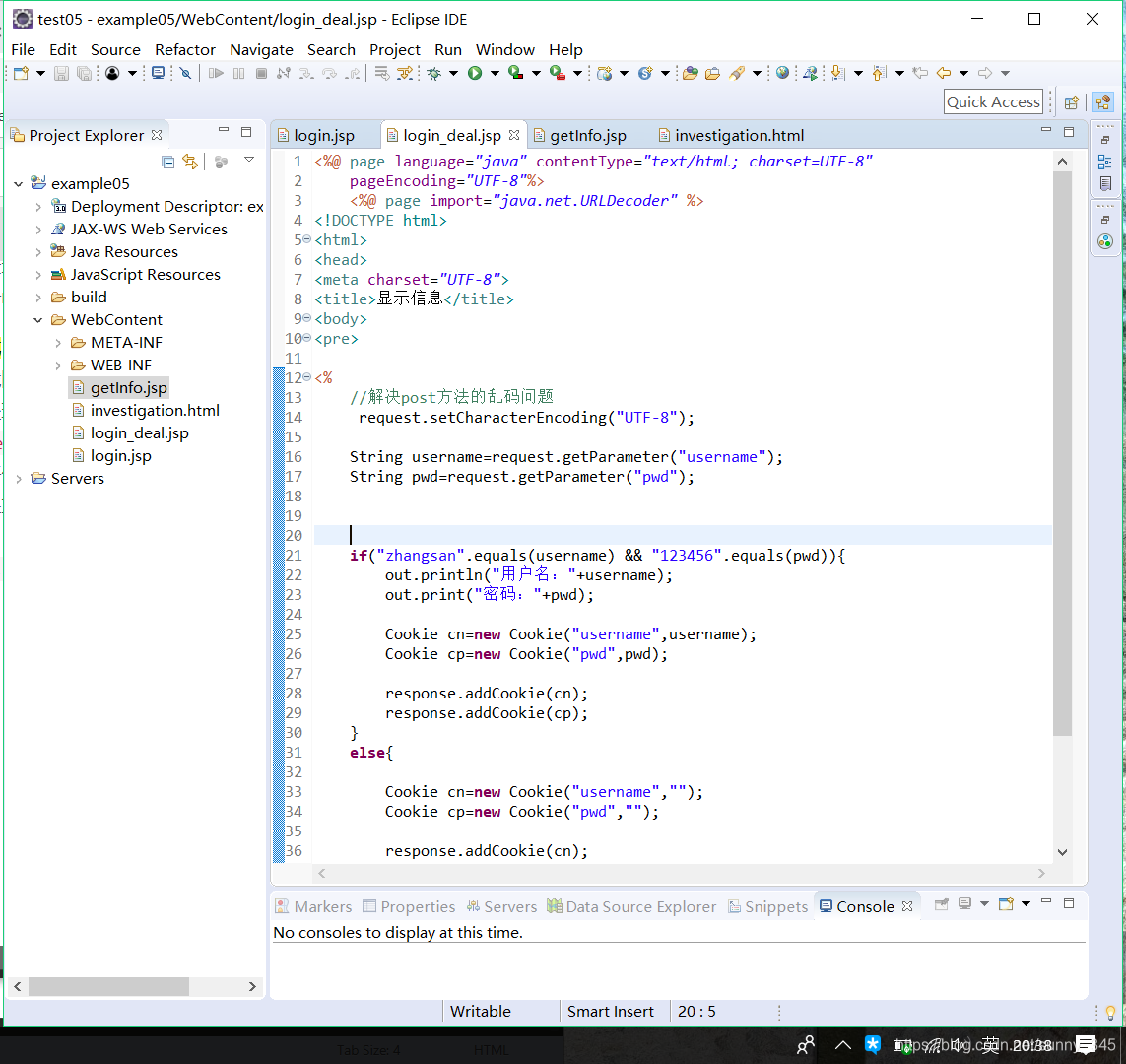Click the Resume debug icon
The height and width of the screenshot is (1064, 1126).
pyautogui.click(x=216, y=73)
